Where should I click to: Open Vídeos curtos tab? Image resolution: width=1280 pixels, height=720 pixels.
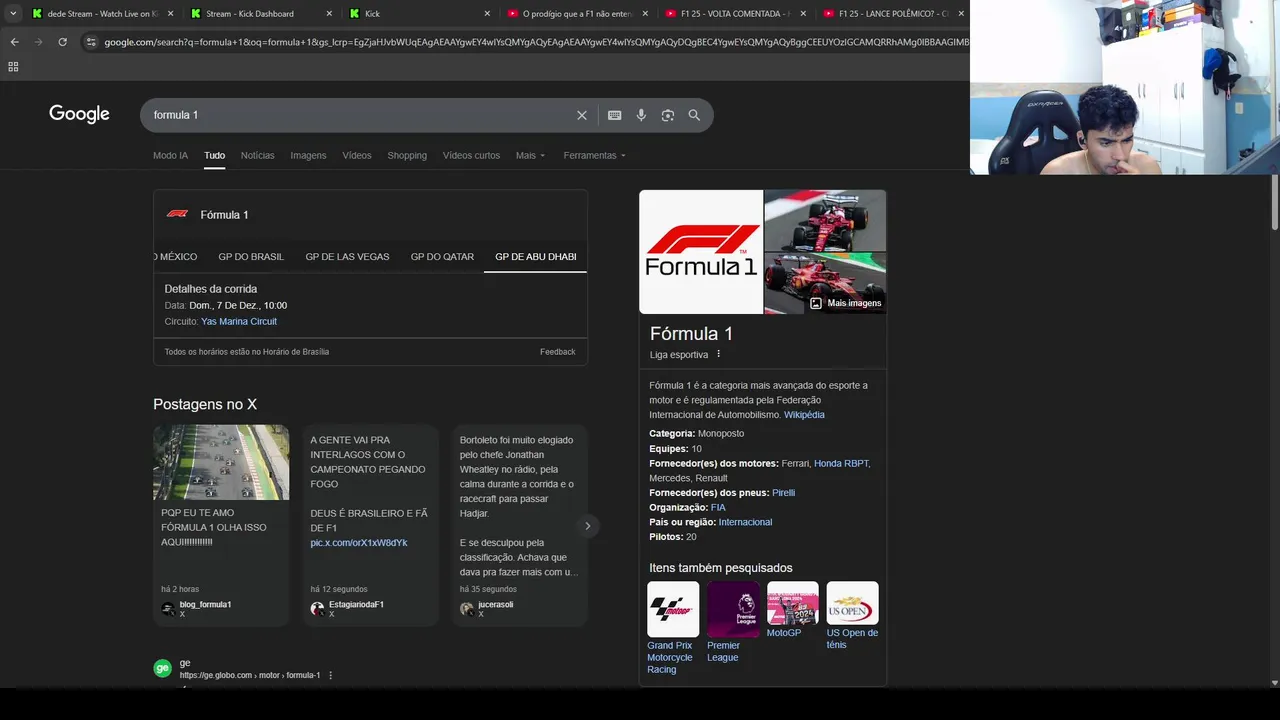click(471, 155)
